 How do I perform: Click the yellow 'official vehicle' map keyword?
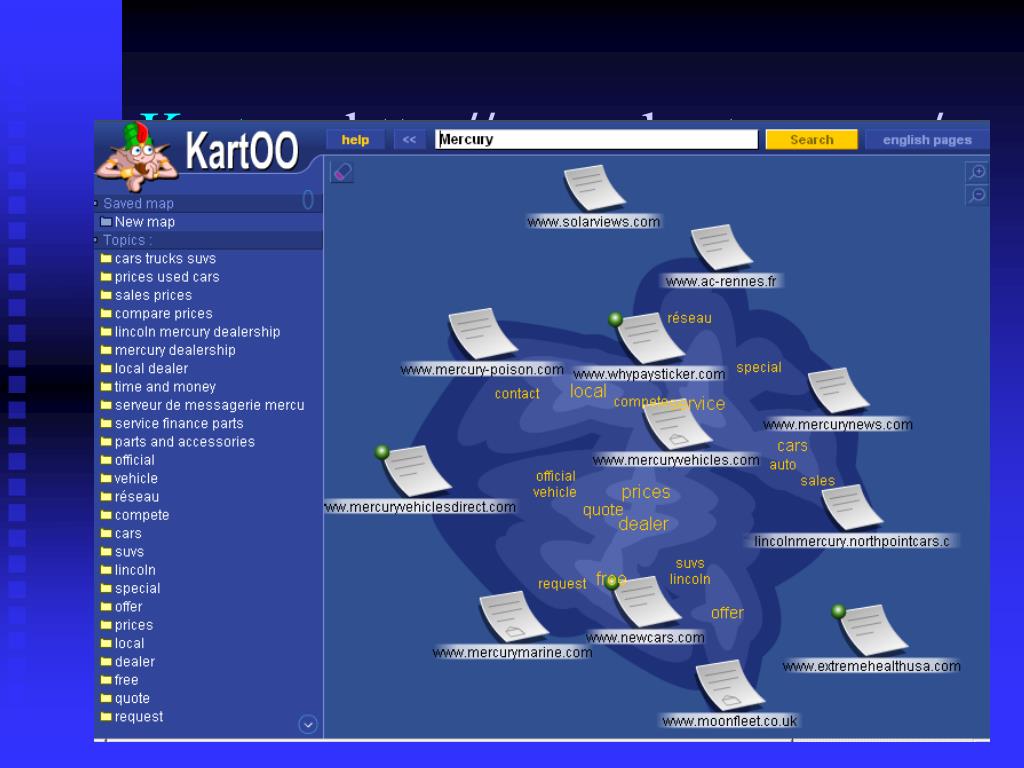(555, 484)
